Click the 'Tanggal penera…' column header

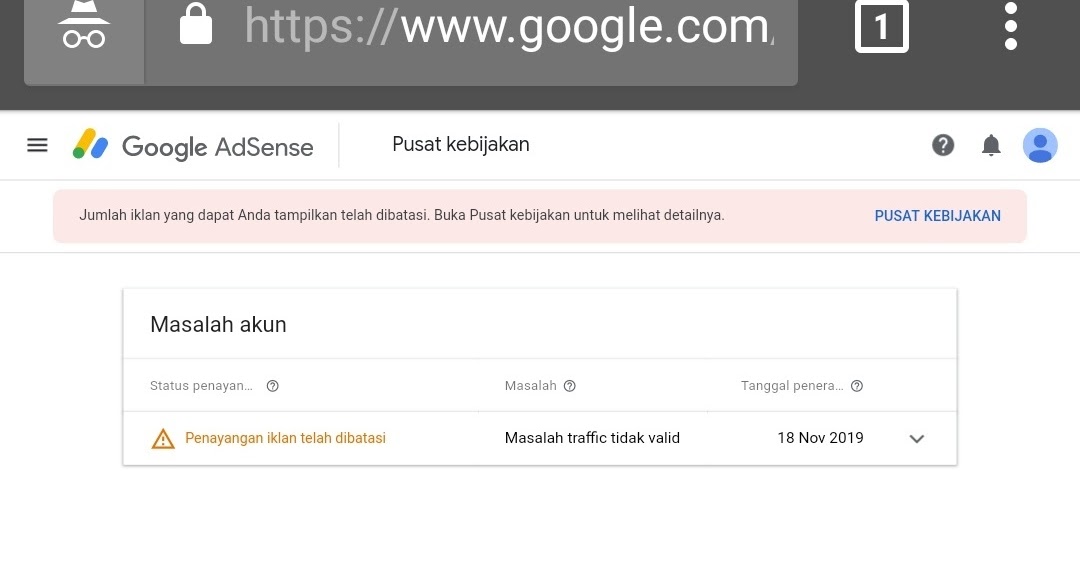pos(792,386)
